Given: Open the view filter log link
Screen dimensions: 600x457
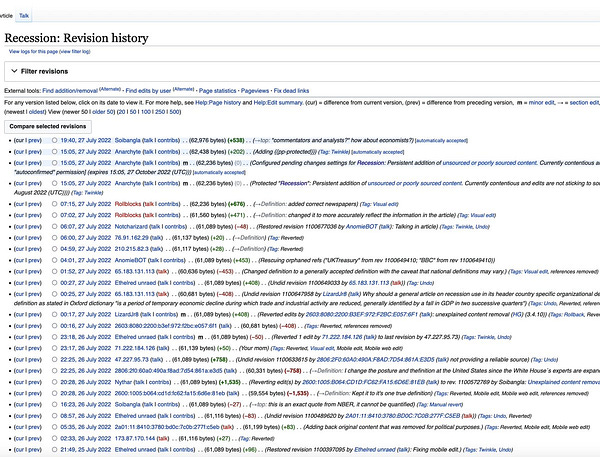Looking at the screenshot, I should click(x=75, y=51).
